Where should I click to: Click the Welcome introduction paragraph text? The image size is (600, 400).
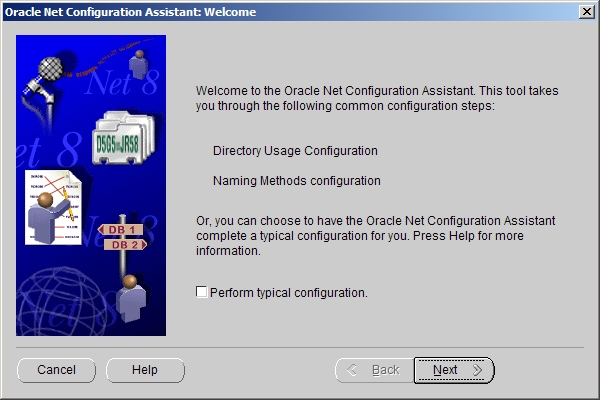tap(377, 98)
